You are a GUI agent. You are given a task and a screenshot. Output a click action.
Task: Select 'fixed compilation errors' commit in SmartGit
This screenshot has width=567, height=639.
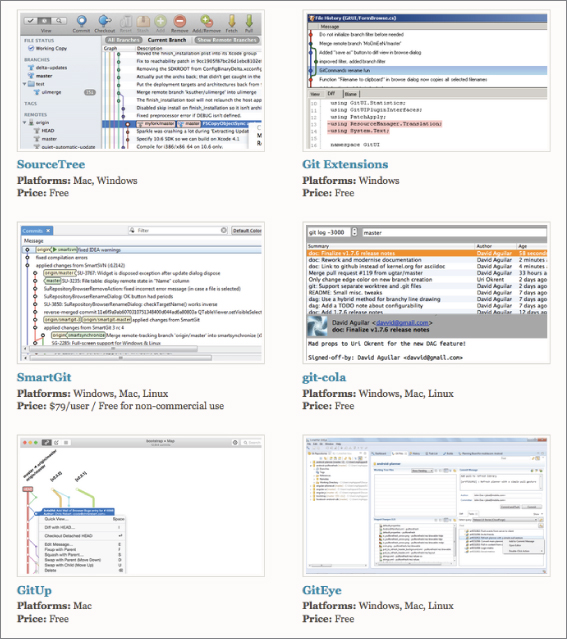pos(62,258)
